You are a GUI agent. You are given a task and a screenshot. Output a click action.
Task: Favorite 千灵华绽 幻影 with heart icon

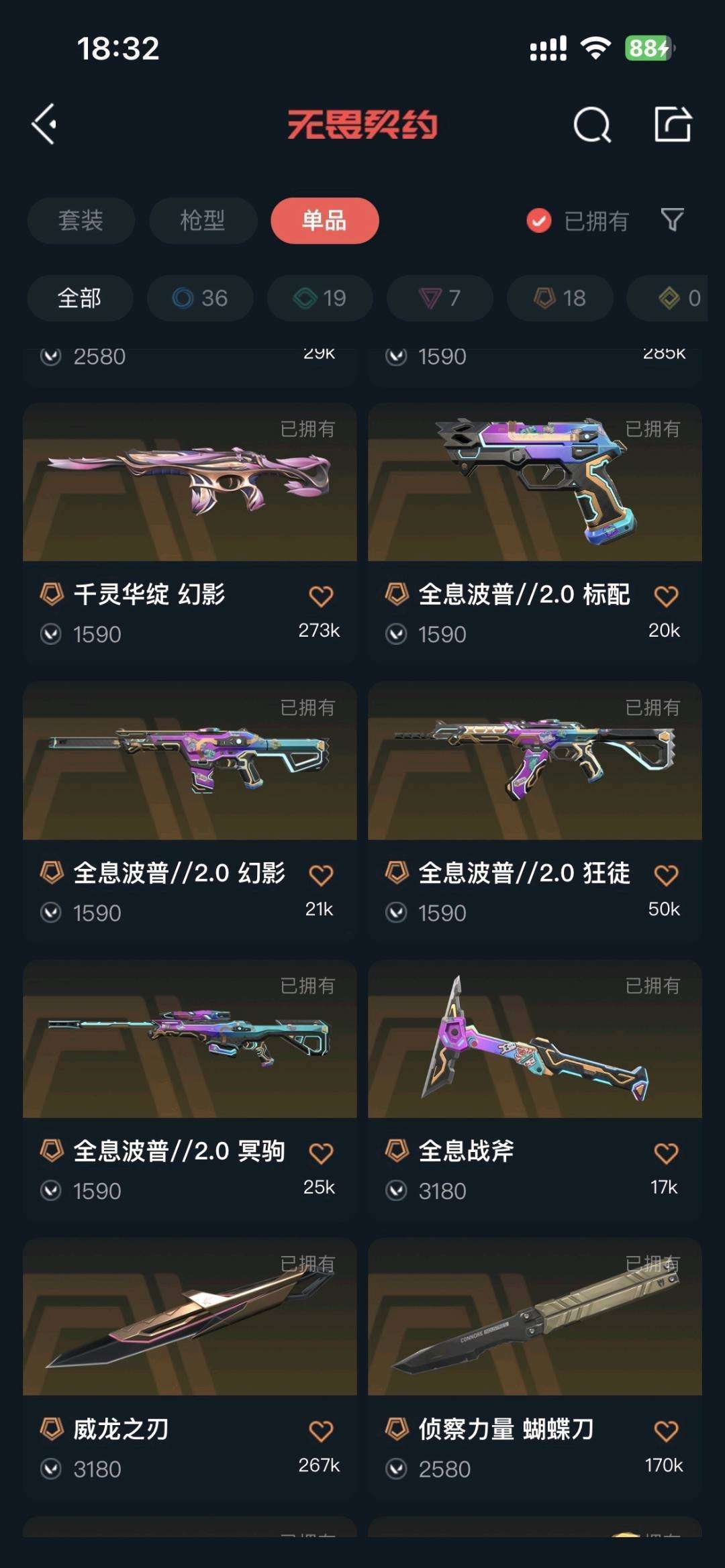[x=321, y=596]
